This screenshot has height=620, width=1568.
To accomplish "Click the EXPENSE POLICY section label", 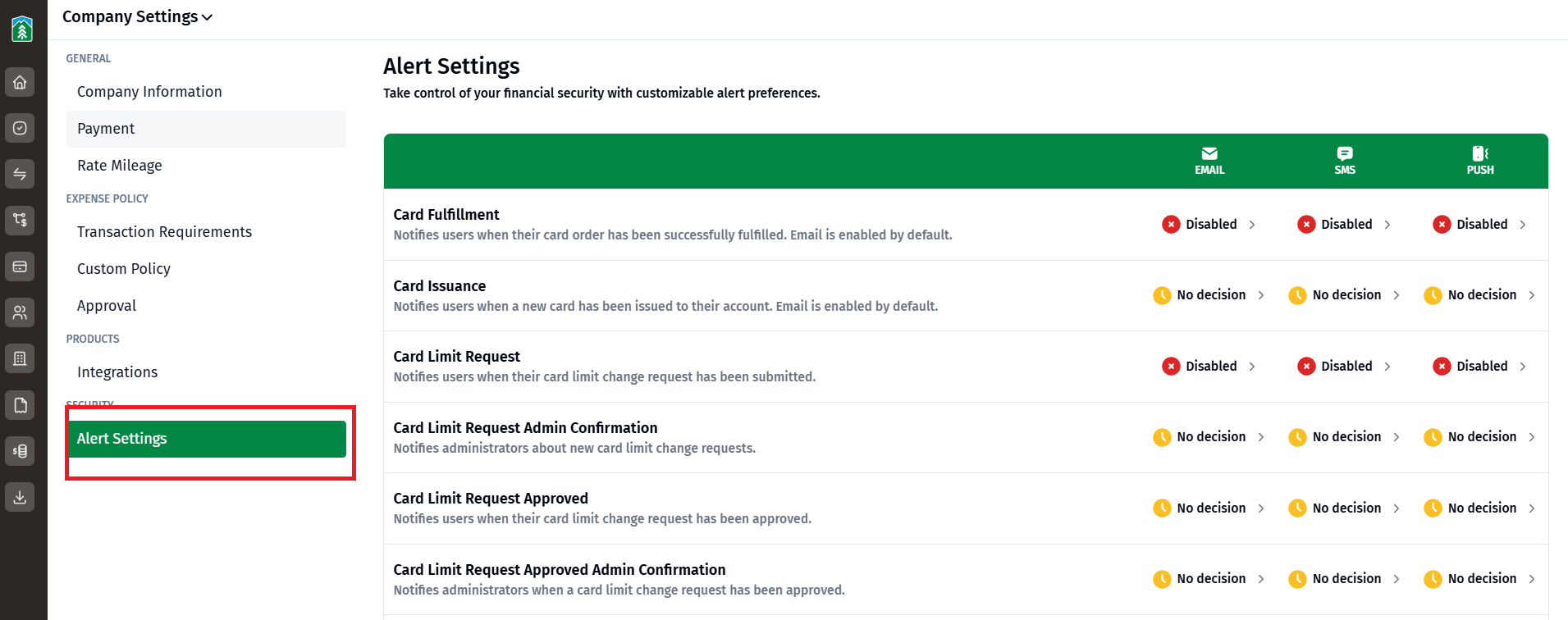I will [x=107, y=199].
